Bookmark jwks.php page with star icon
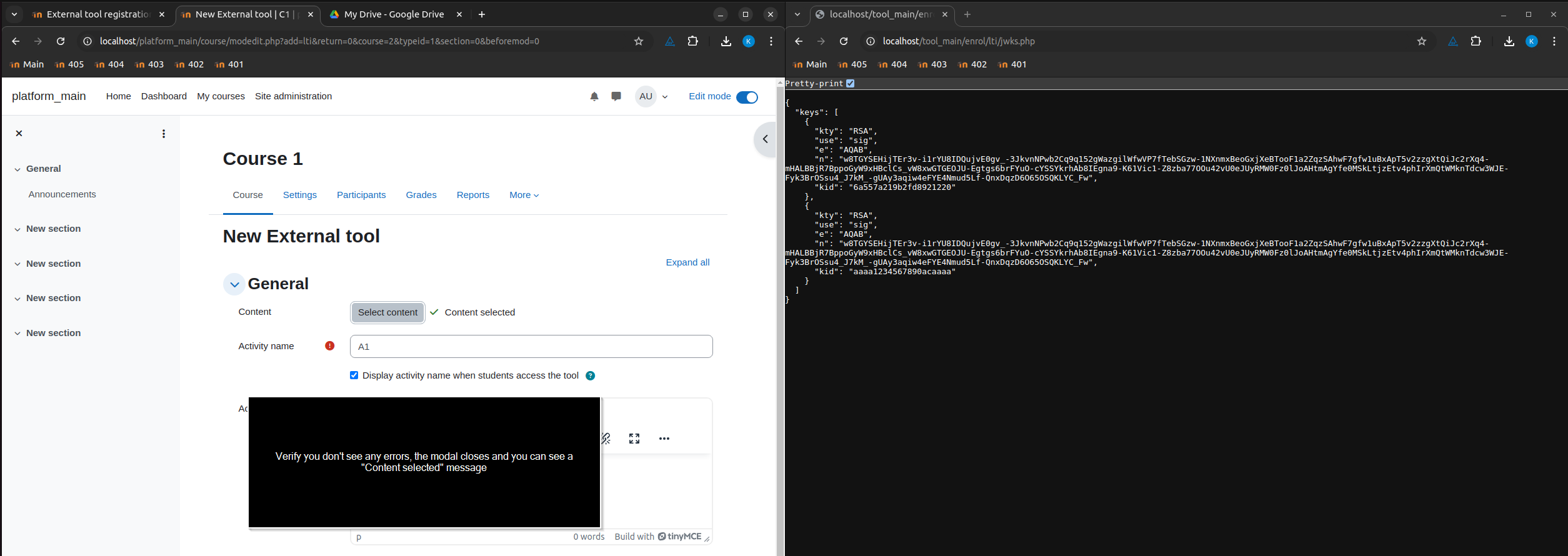The height and width of the screenshot is (556, 1568). (x=1422, y=41)
